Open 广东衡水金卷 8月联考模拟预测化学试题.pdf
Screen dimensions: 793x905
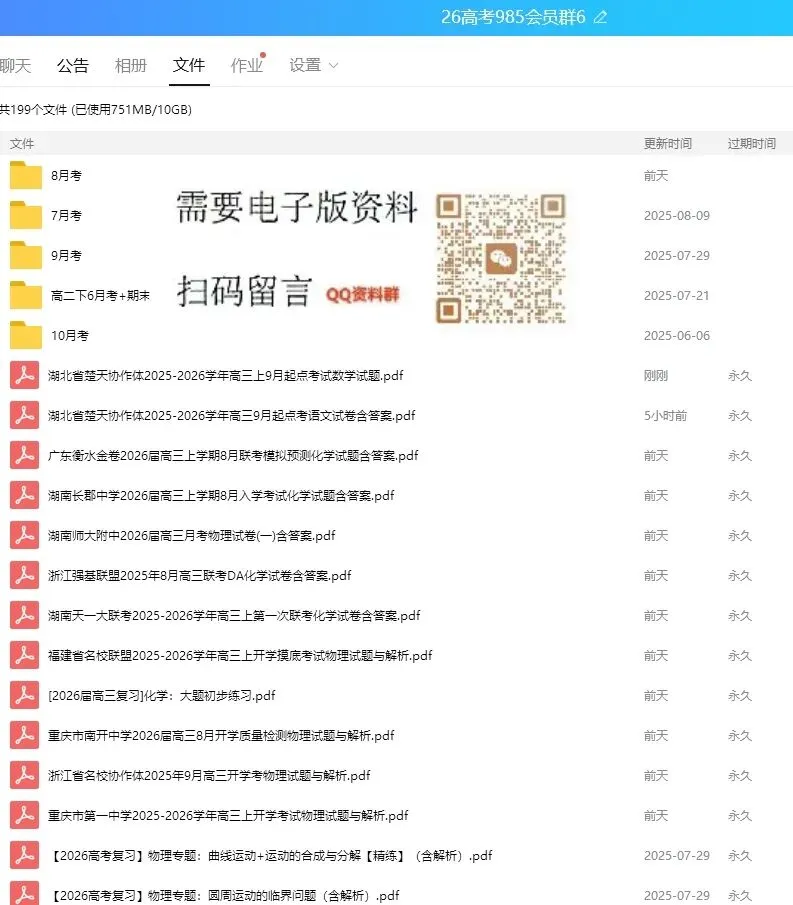[x=233, y=455]
